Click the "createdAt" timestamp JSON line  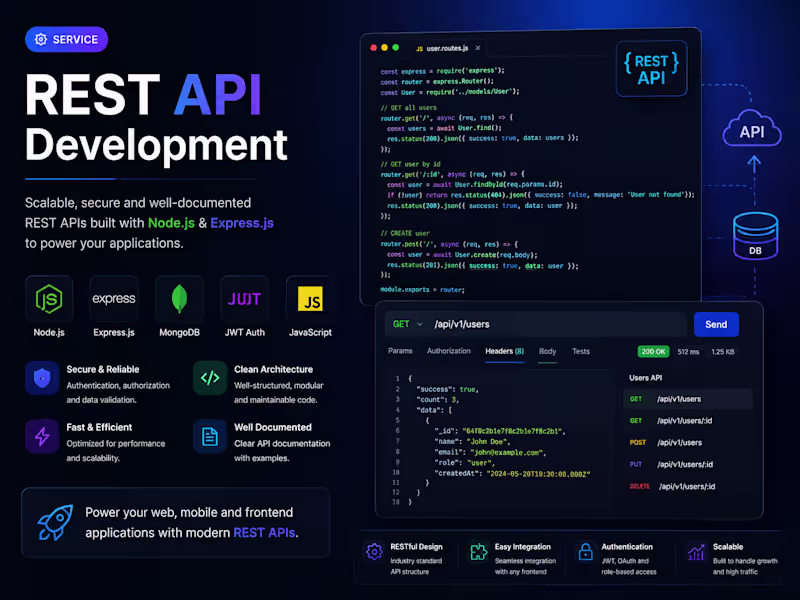click(x=512, y=474)
